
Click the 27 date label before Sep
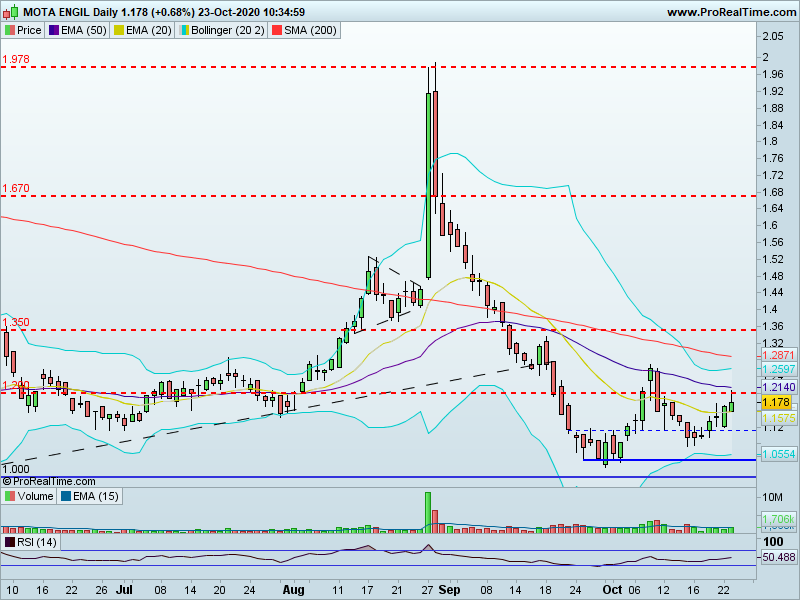tap(428, 590)
